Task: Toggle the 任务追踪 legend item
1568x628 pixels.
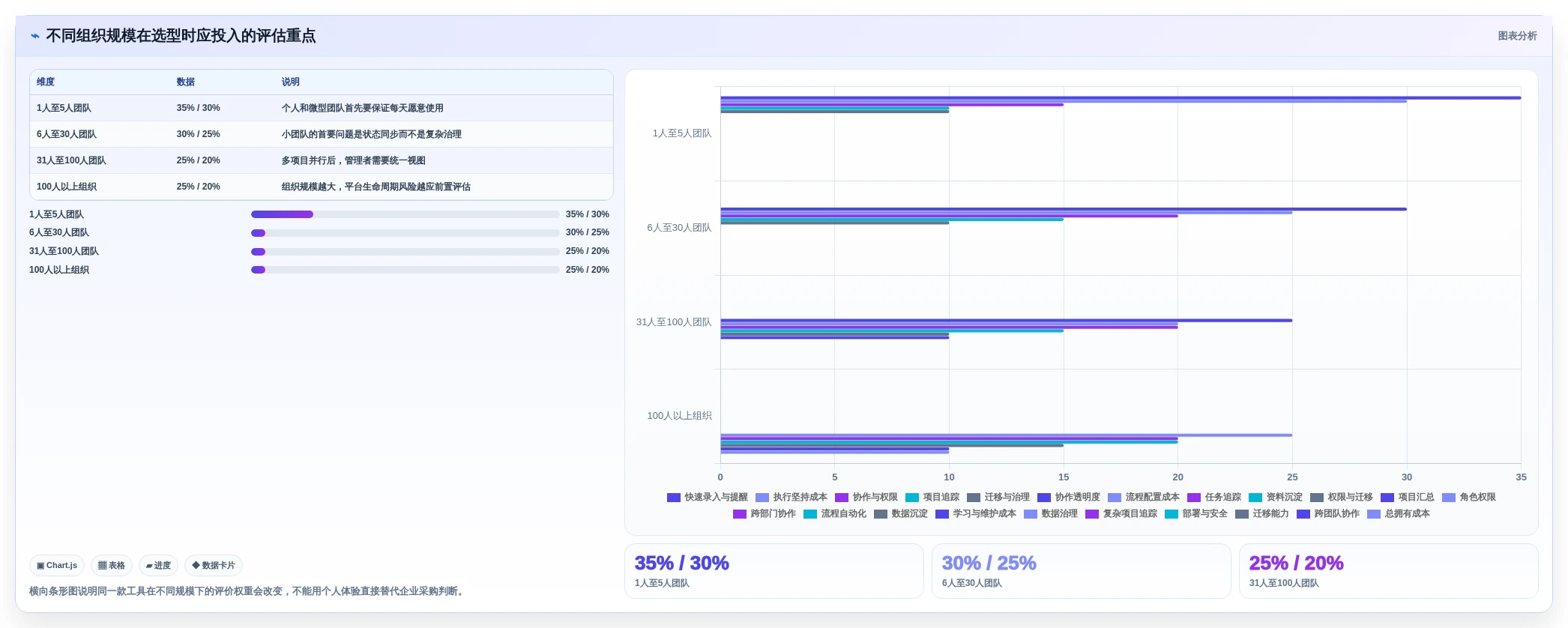Action: [1214, 498]
